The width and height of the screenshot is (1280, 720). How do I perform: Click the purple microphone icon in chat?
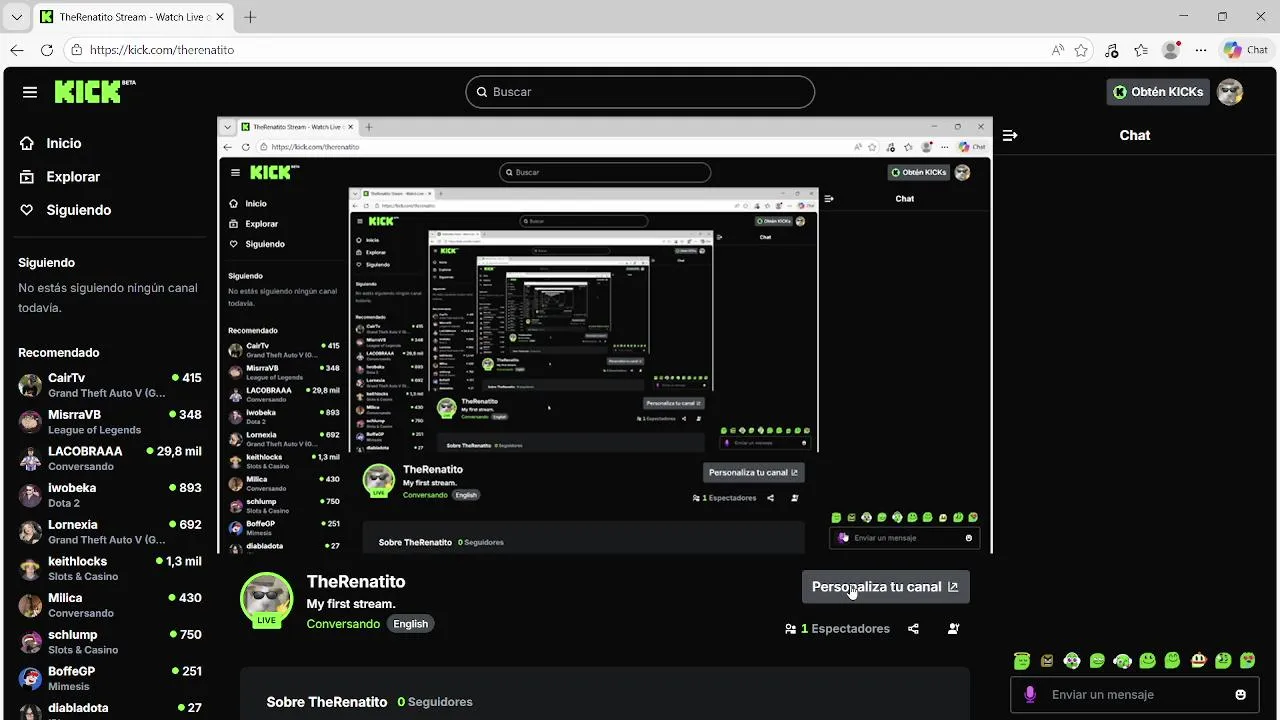[1030, 695]
